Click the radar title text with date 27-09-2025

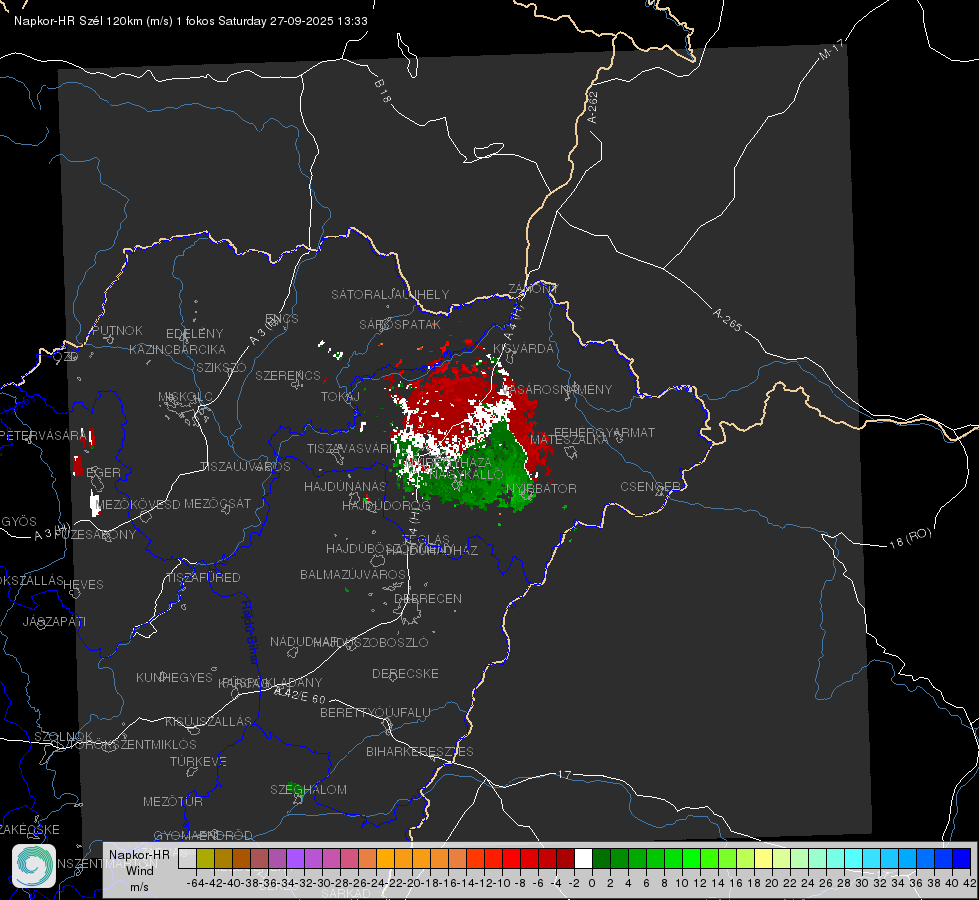click(190, 21)
